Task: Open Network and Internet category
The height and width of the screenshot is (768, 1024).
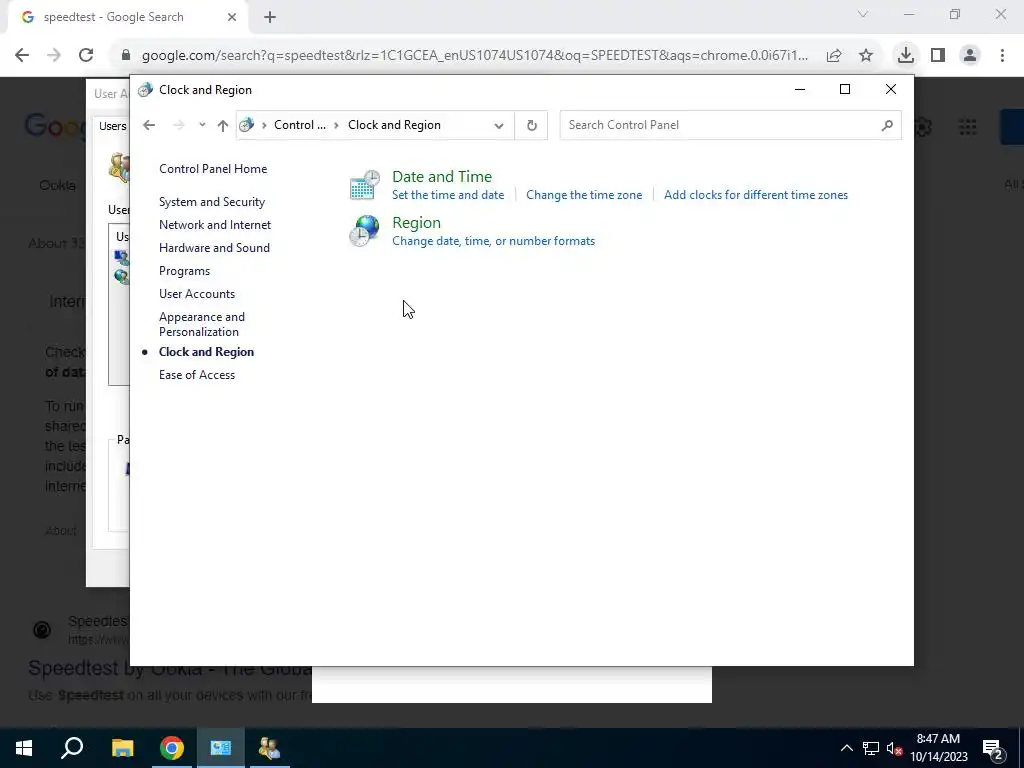Action: (x=215, y=225)
